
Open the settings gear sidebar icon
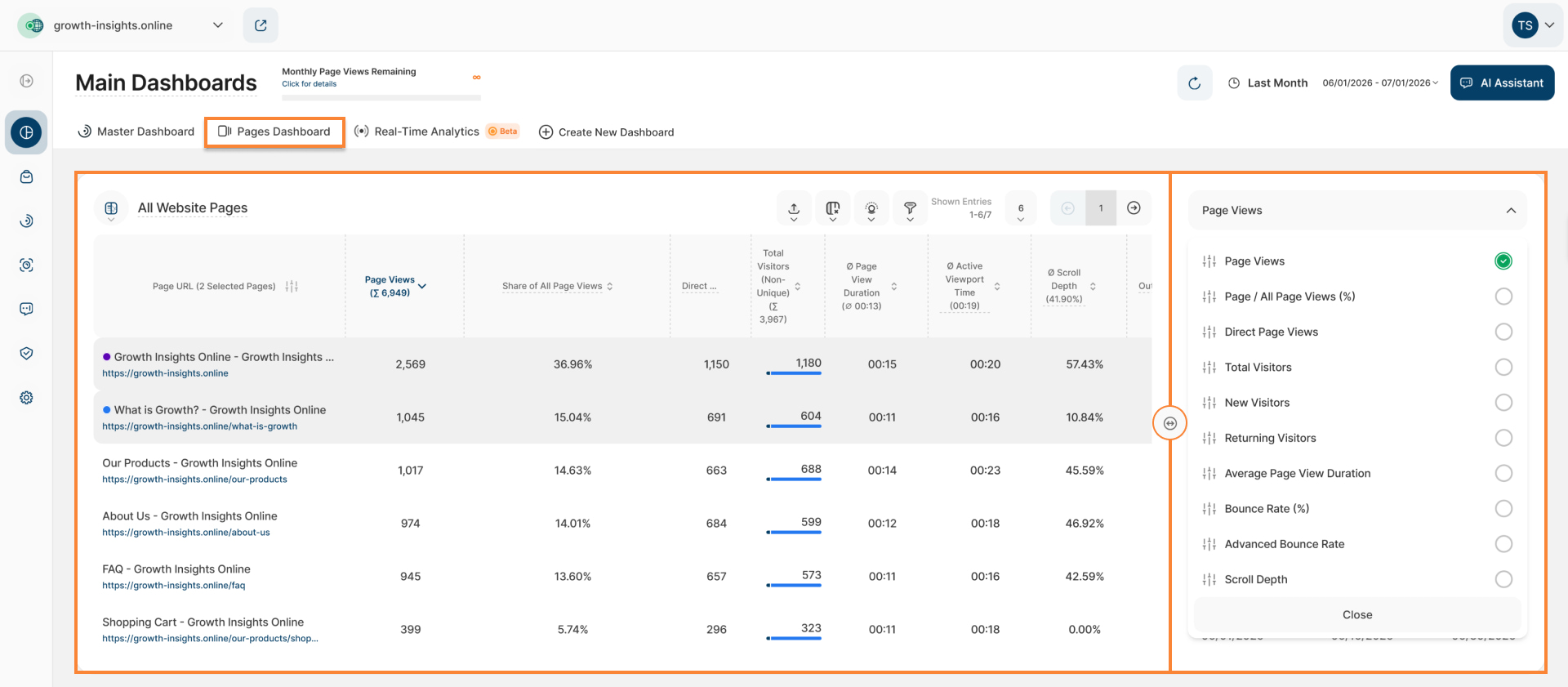click(x=26, y=398)
